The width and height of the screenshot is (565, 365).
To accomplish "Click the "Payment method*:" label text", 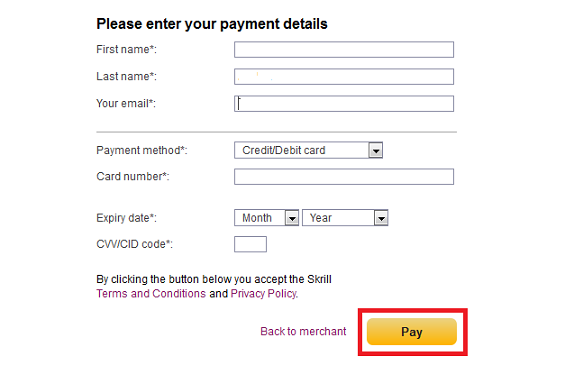I will (142, 150).
